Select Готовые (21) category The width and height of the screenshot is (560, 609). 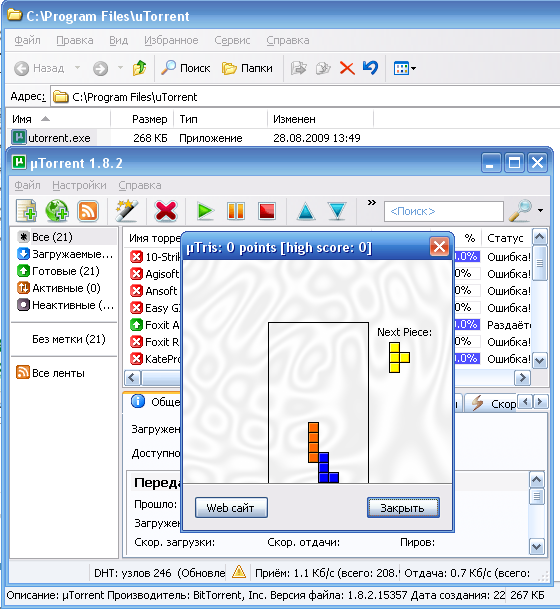(59, 271)
